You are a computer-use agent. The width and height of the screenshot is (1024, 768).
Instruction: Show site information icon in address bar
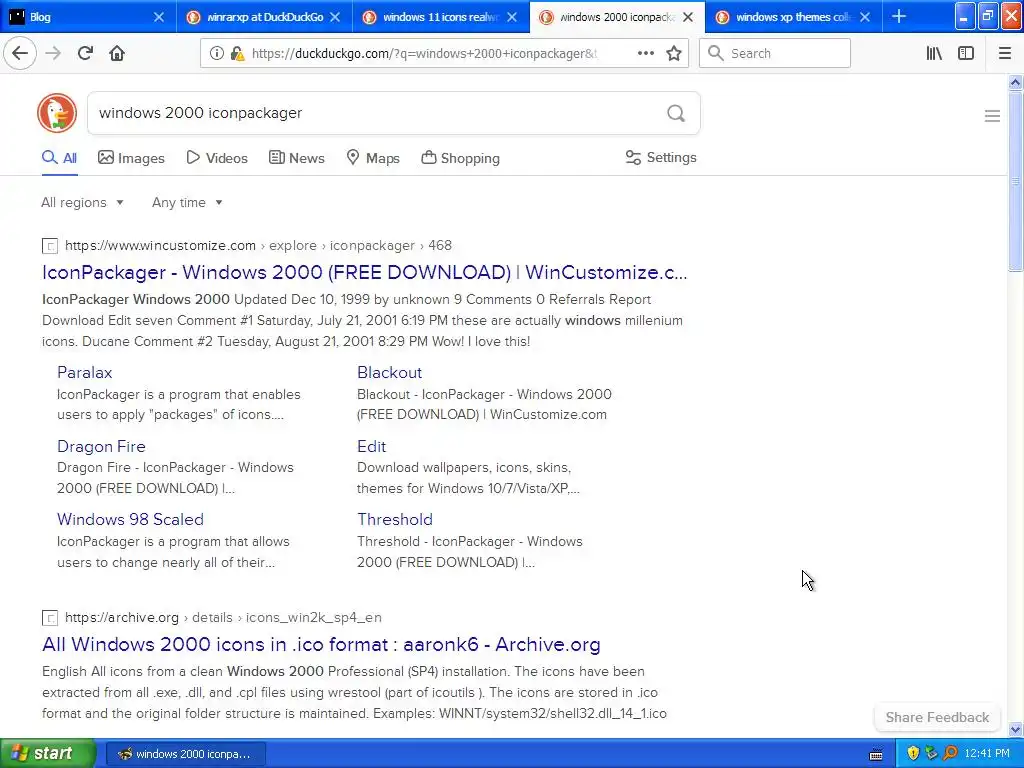216,54
